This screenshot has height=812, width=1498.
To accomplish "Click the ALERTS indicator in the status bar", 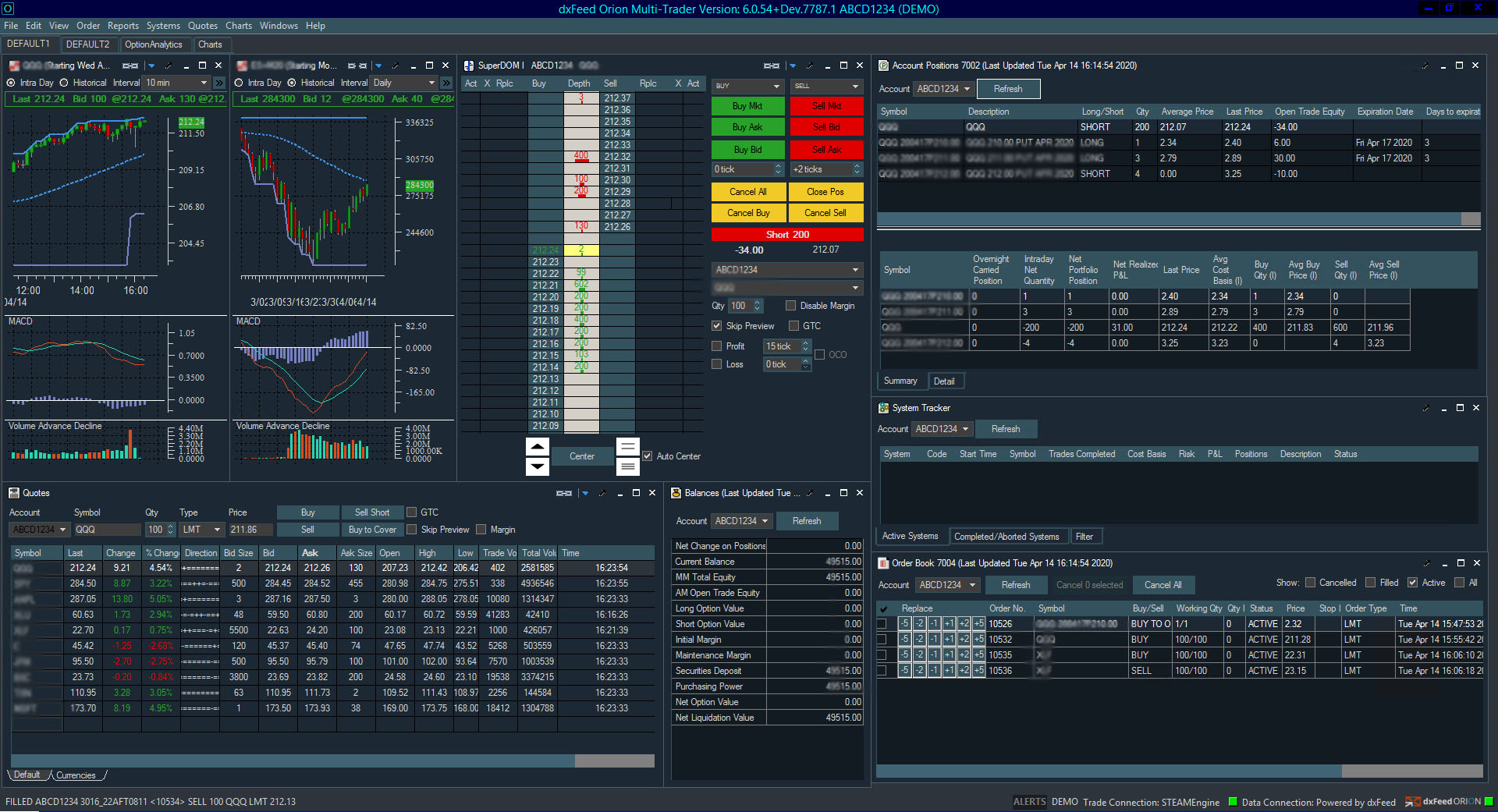I will coord(1028,802).
